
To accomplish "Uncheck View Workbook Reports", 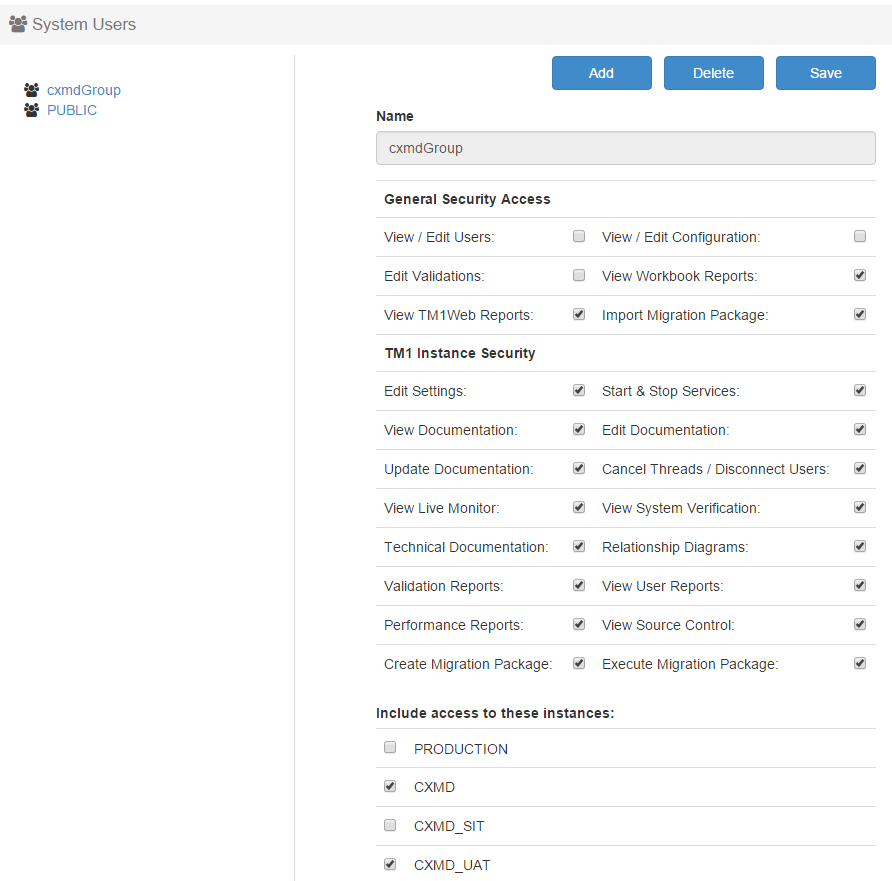I will 860,275.
